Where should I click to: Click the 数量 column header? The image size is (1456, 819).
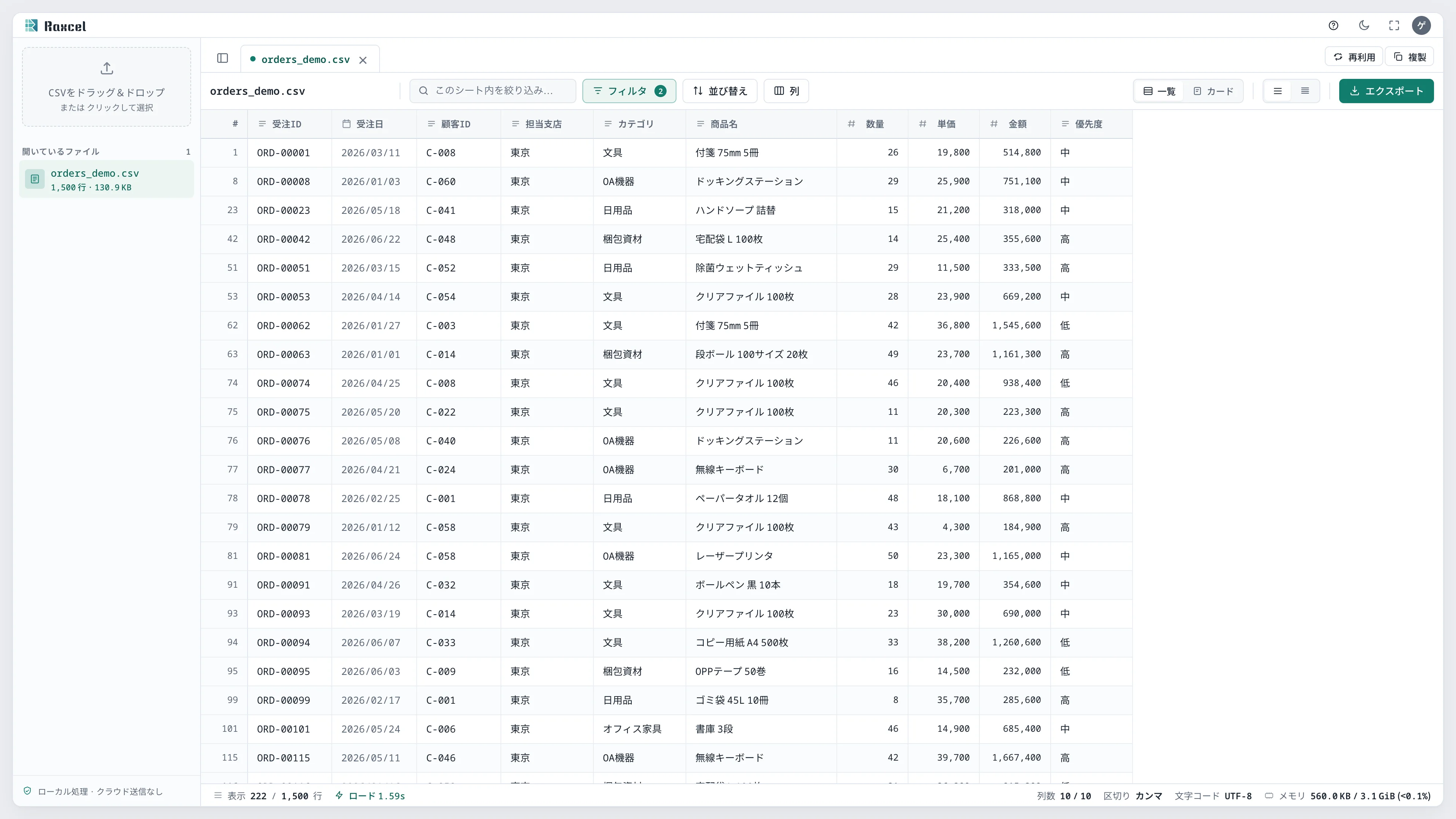(872, 124)
